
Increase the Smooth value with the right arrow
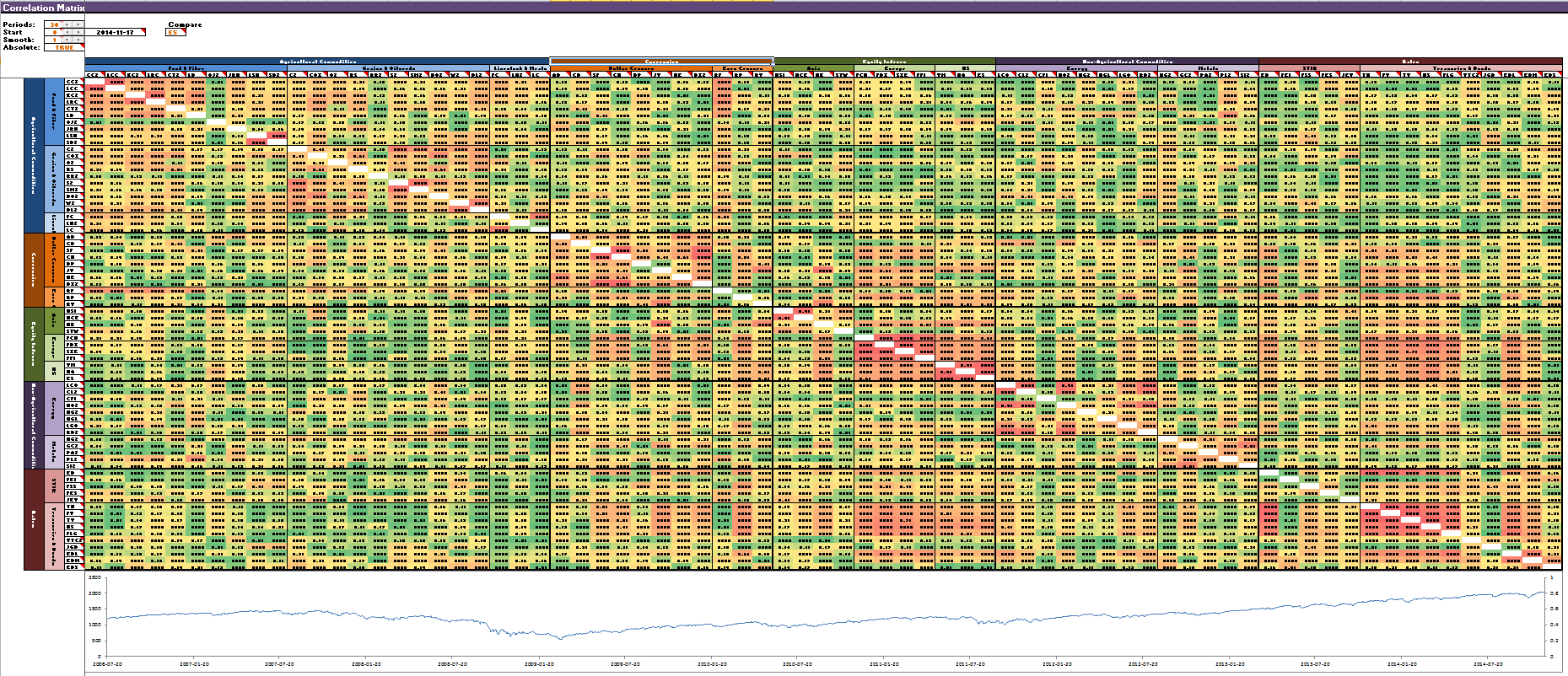[78, 40]
